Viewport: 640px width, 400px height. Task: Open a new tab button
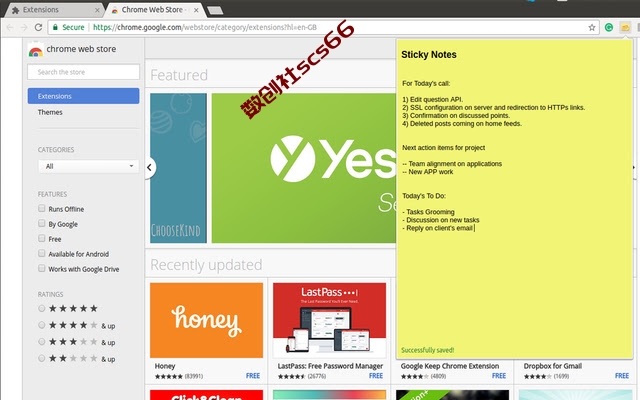[x=215, y=10]
